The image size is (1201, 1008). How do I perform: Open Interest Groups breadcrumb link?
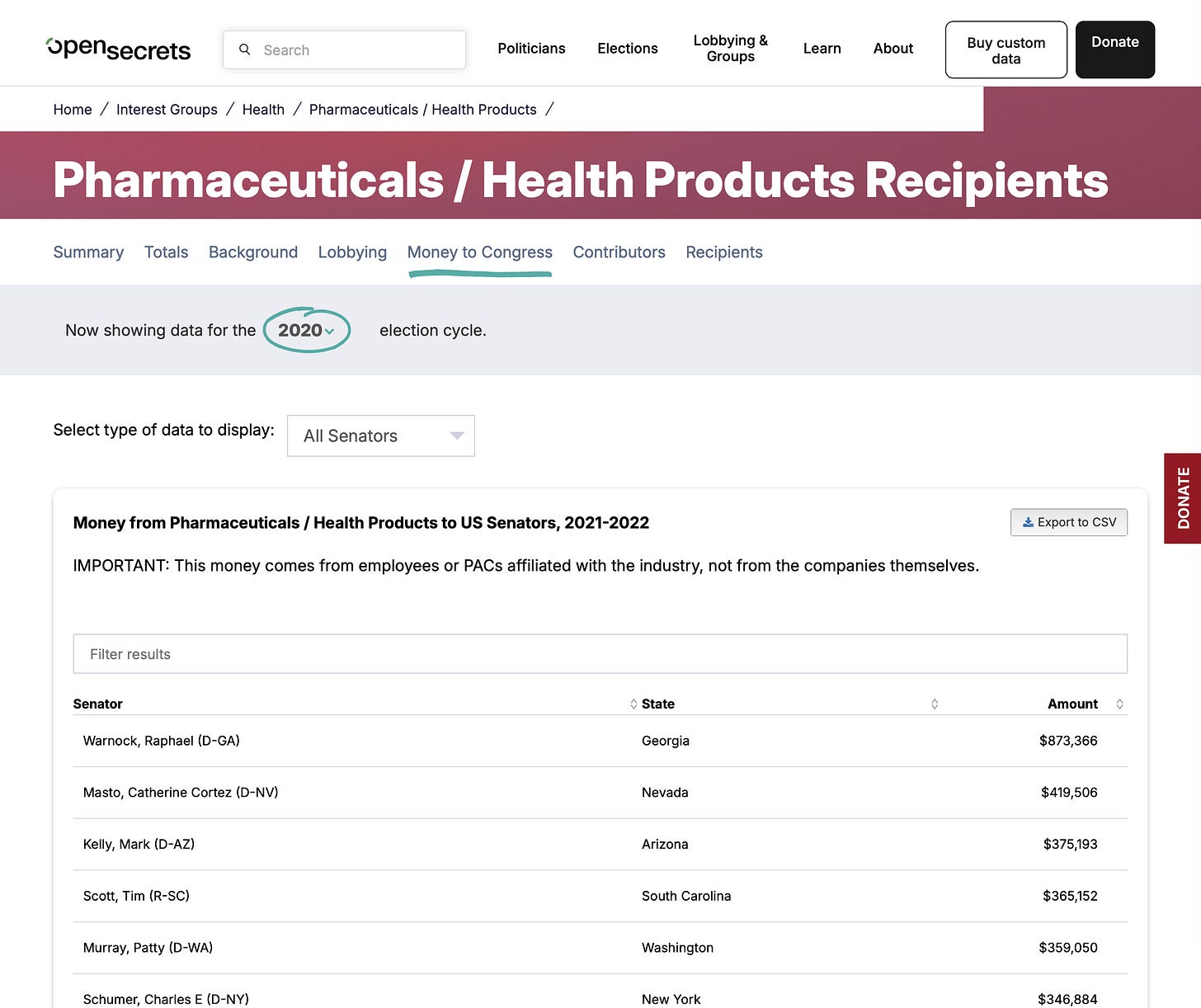pos(167,110)
